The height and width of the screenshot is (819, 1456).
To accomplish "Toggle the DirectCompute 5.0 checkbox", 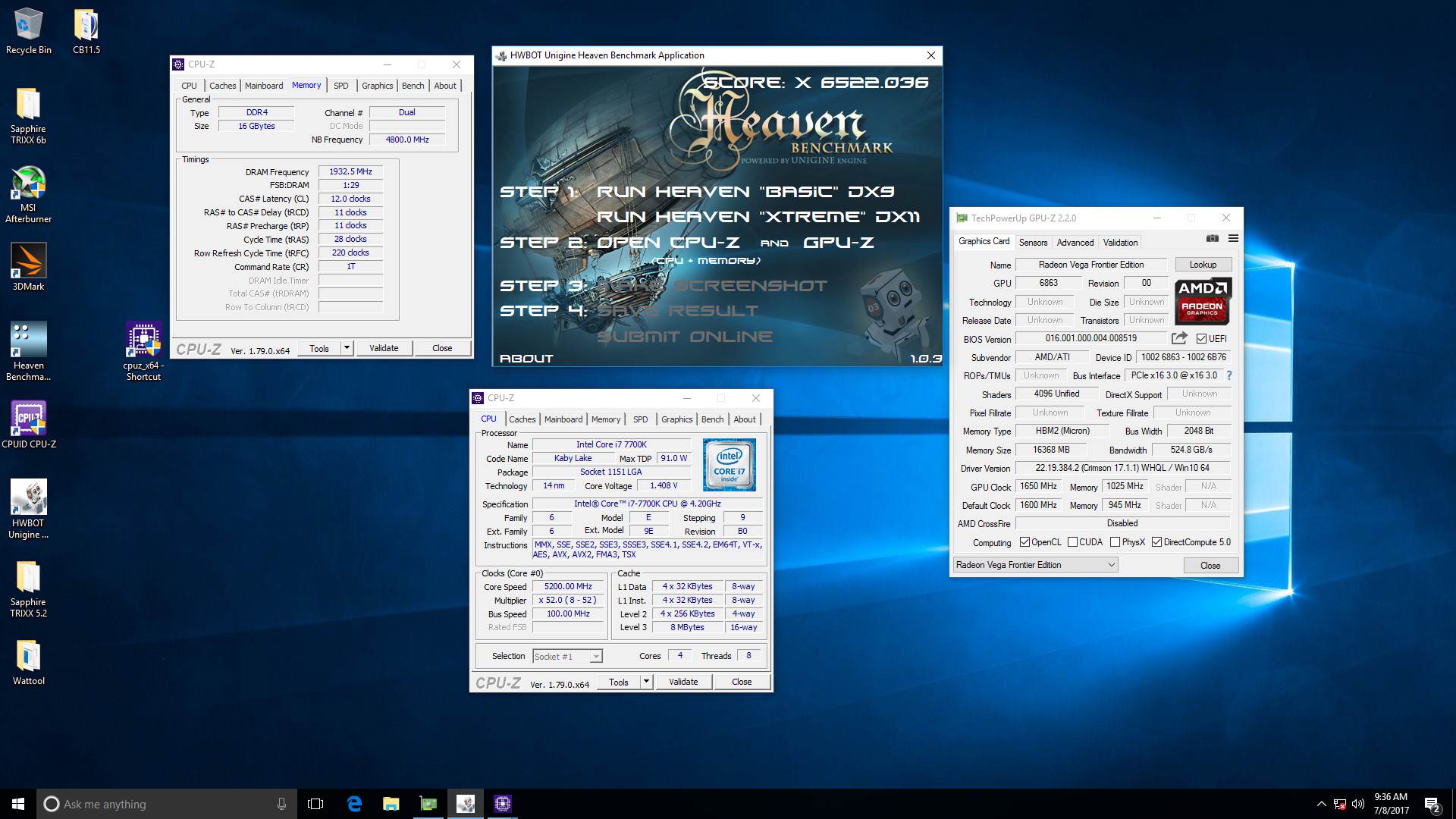I will pos(1156,542).
